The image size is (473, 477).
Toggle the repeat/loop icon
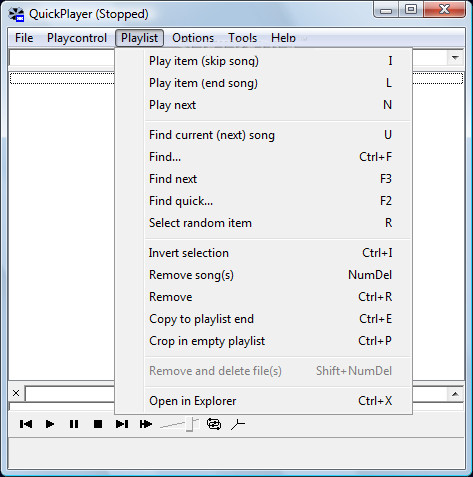[214, 424]
